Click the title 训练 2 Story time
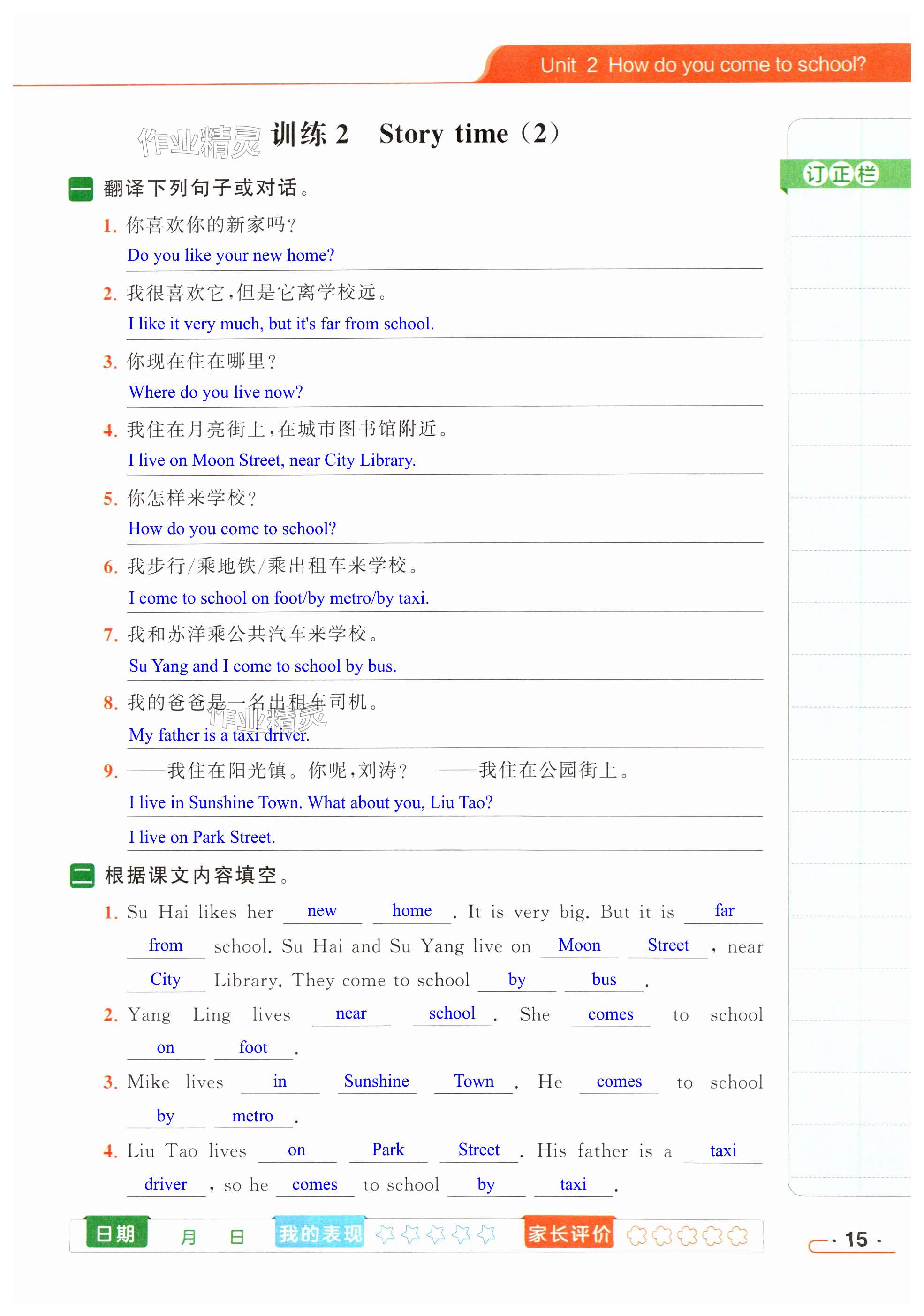Viewport: 924px width, 1316px height. [415, 134]
